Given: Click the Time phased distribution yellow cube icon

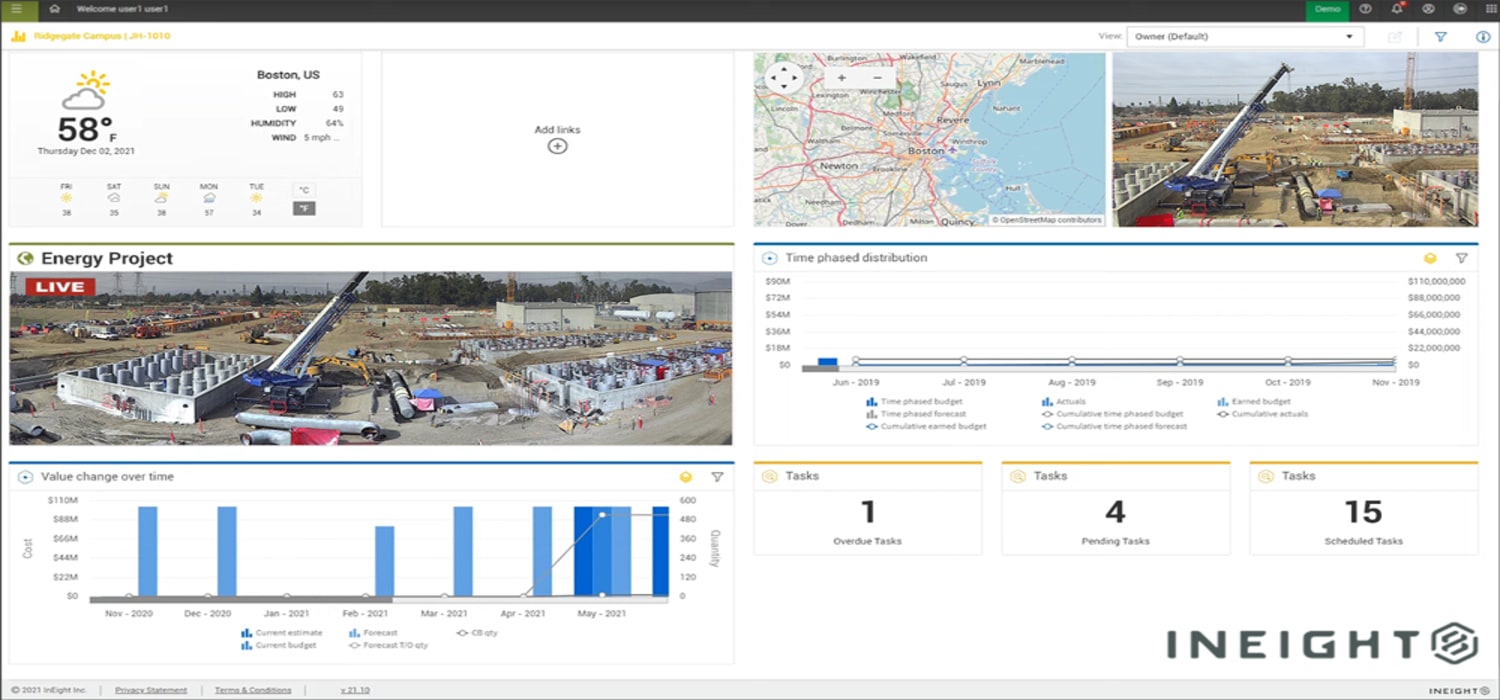Looking at the screenshot, I should tap(1430, 258).
